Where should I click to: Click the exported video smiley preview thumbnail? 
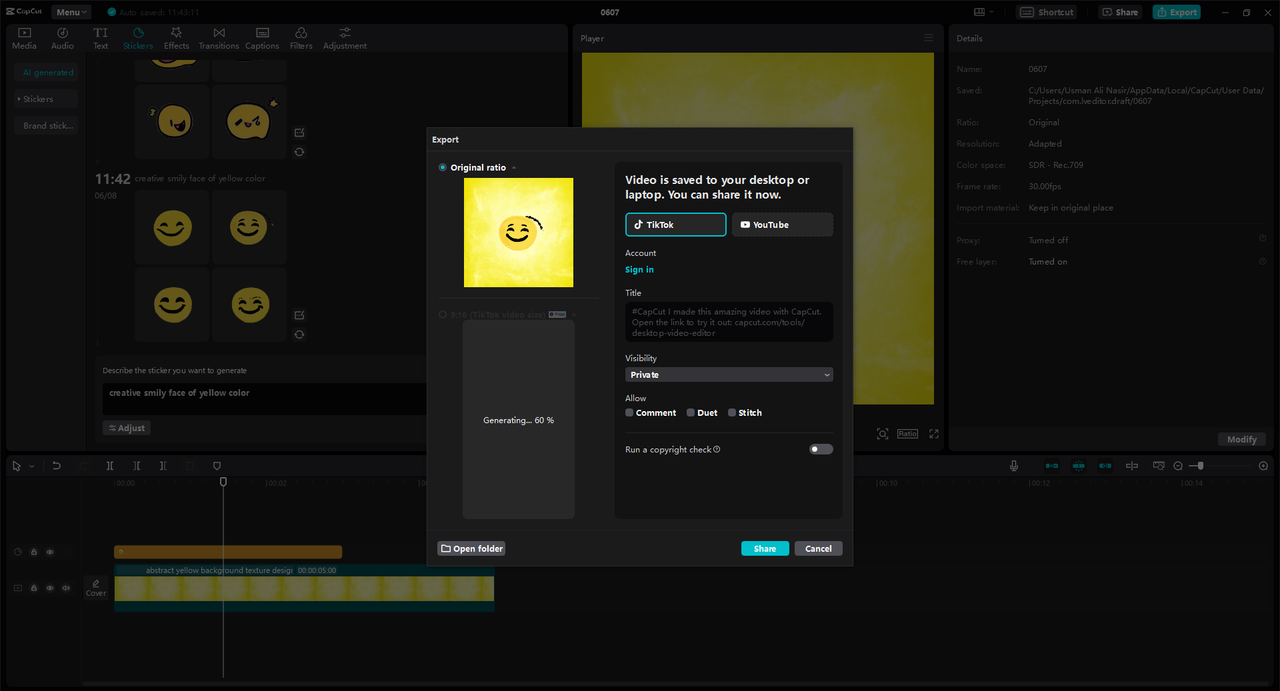point(518,233)
